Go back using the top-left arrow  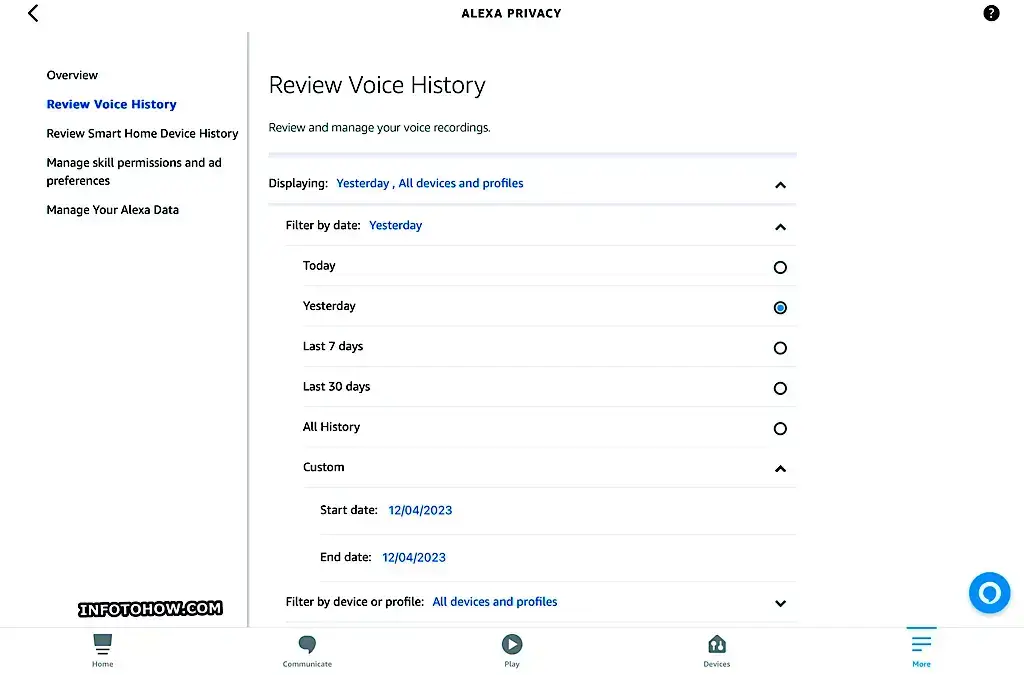pos(33,13)
